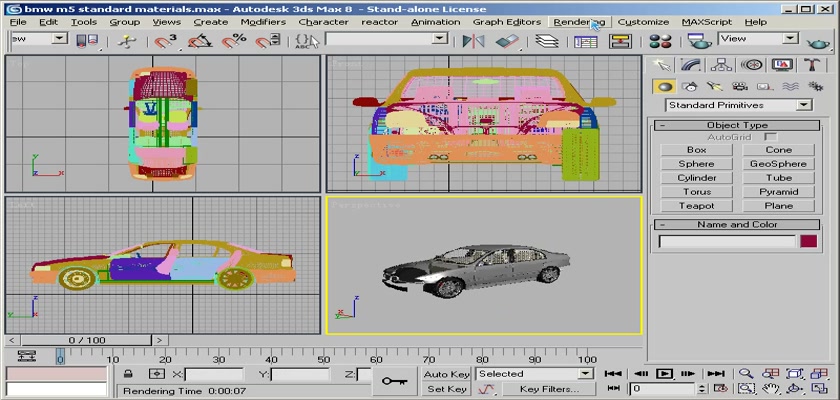840x400 pixels.
Task: Toggle Auto Key animation mode
Action: click(446, 374)
